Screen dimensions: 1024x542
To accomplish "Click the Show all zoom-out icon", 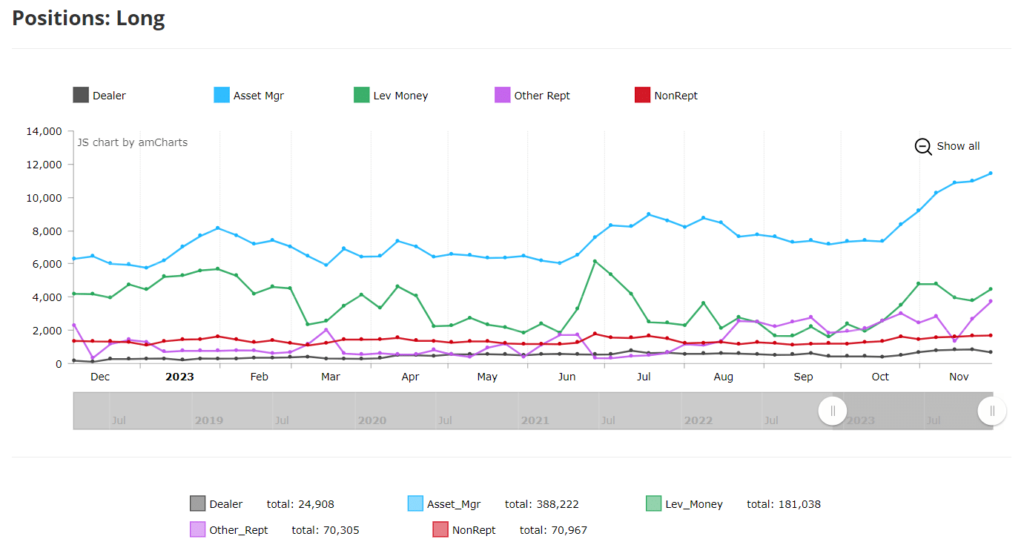I will pos(923,146).
